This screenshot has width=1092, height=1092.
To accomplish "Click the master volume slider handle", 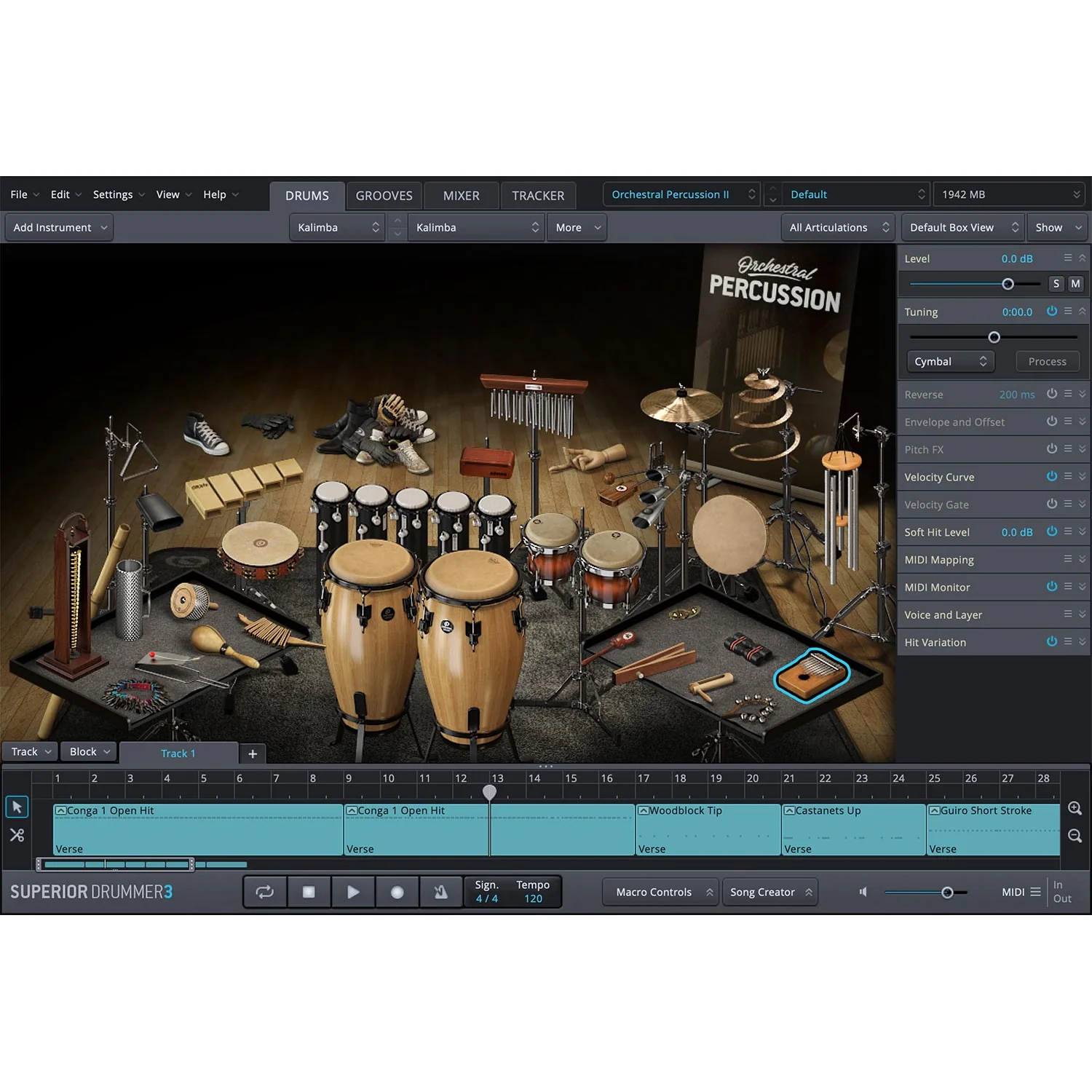I will point(947,893).
